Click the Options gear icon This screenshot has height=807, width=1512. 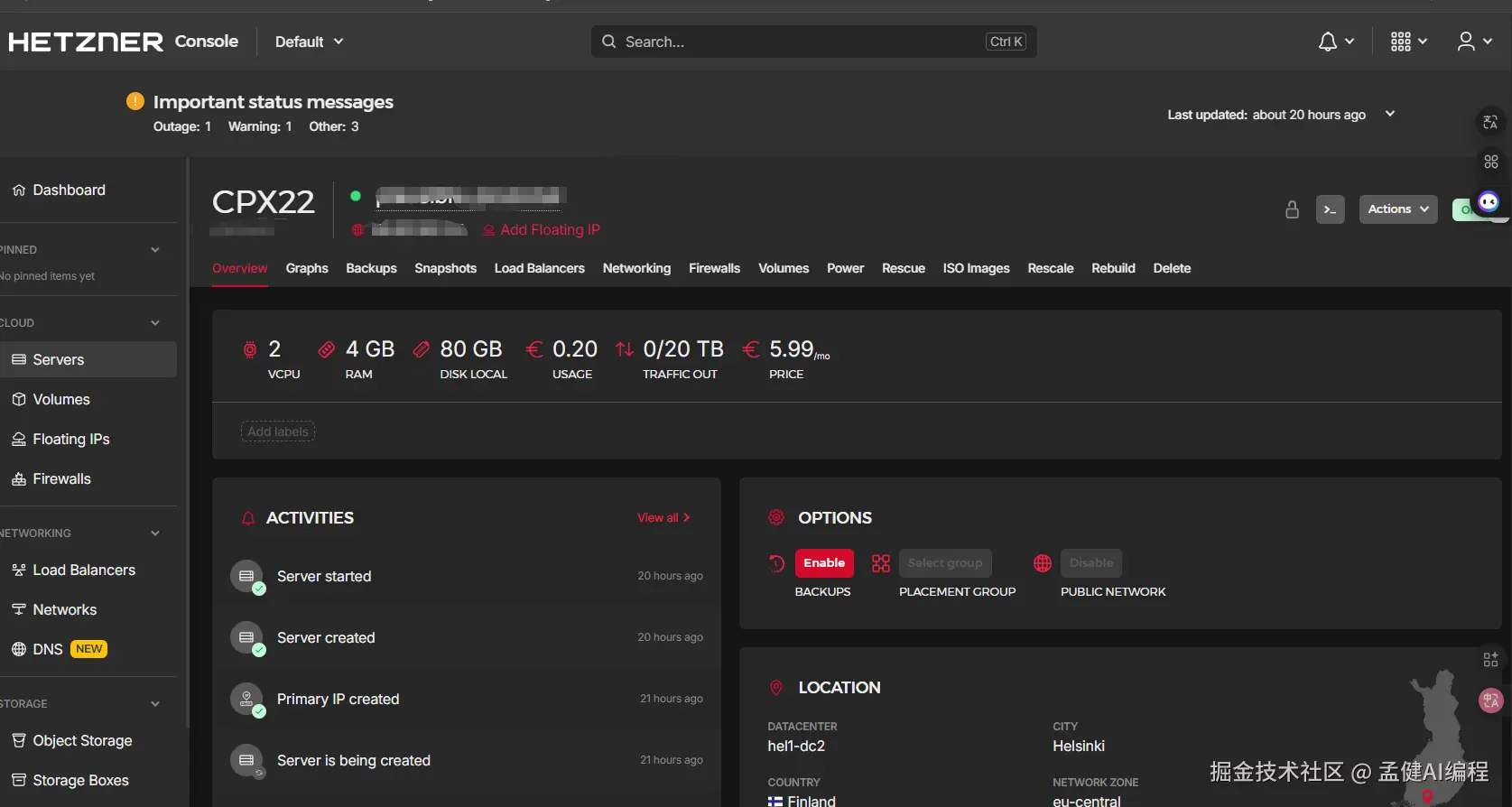click(x=776, y=517)
